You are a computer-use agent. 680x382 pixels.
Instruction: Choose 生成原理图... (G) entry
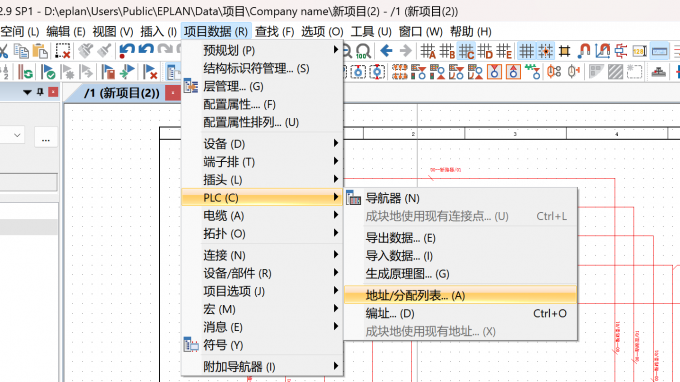pyautogui.click(x=461, y=274)
